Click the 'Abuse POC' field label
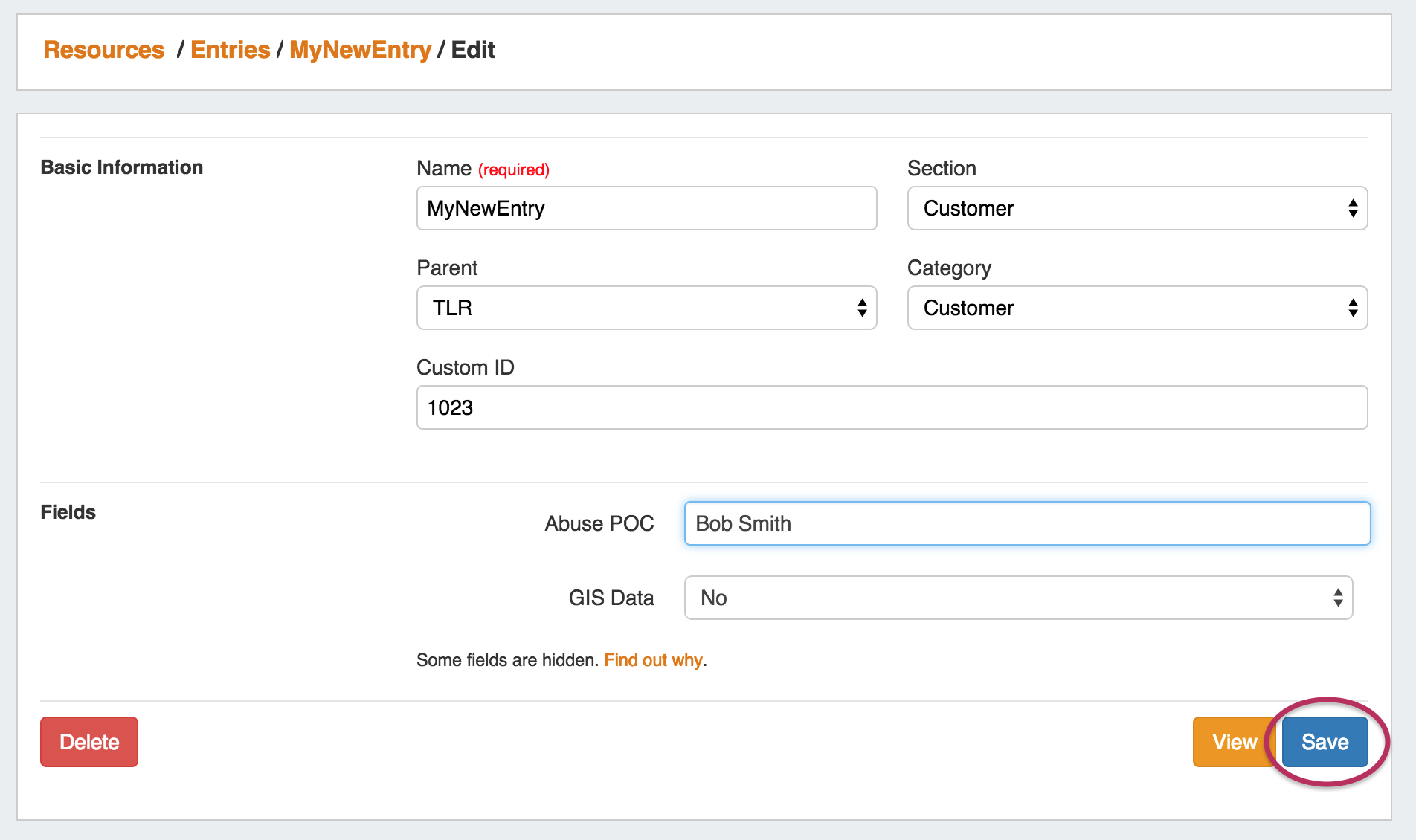Image resolution: width=1416 pixels, height=840 pixels. tap(599, 523)
